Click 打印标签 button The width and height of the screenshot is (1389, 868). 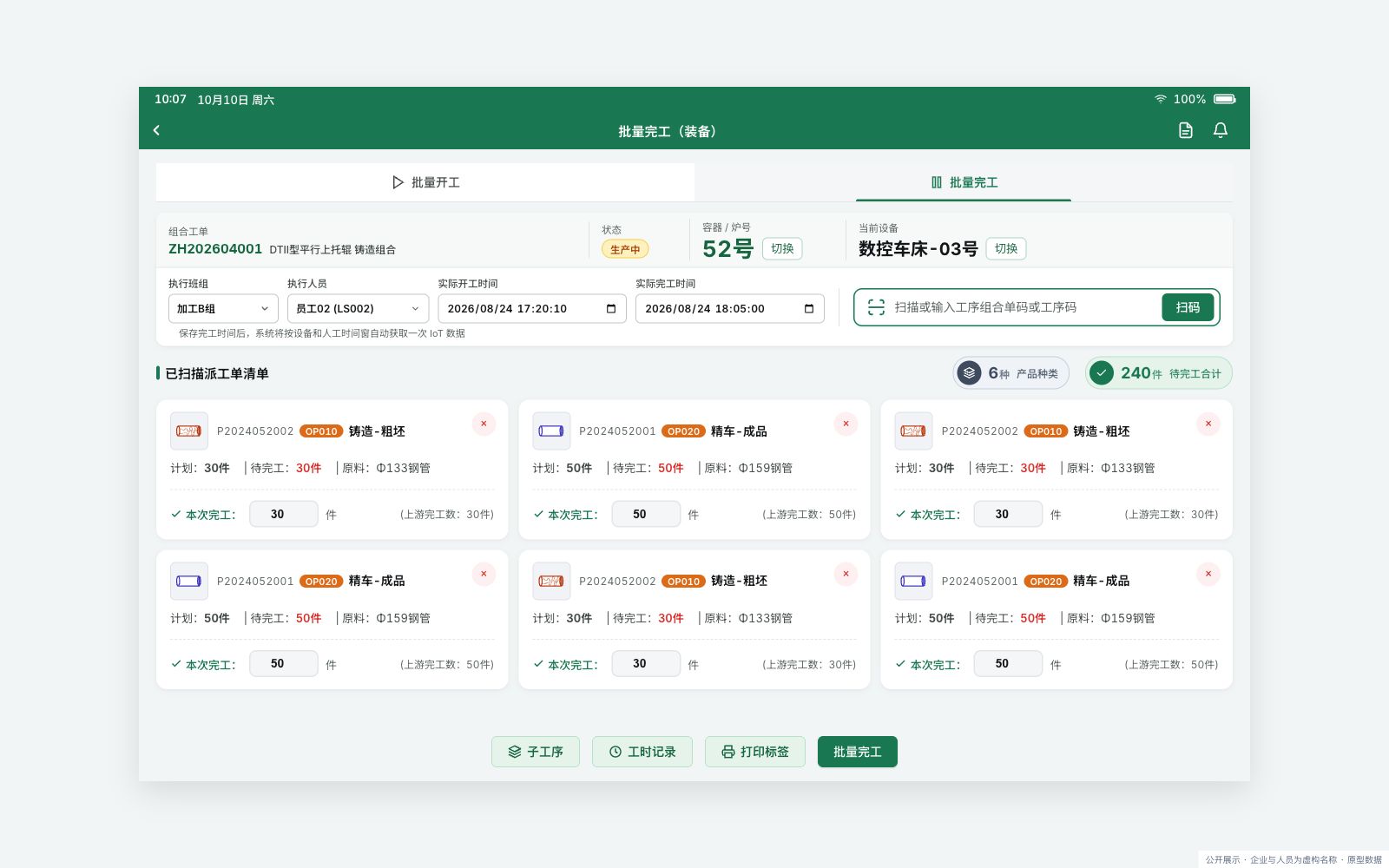click(755, 752)
